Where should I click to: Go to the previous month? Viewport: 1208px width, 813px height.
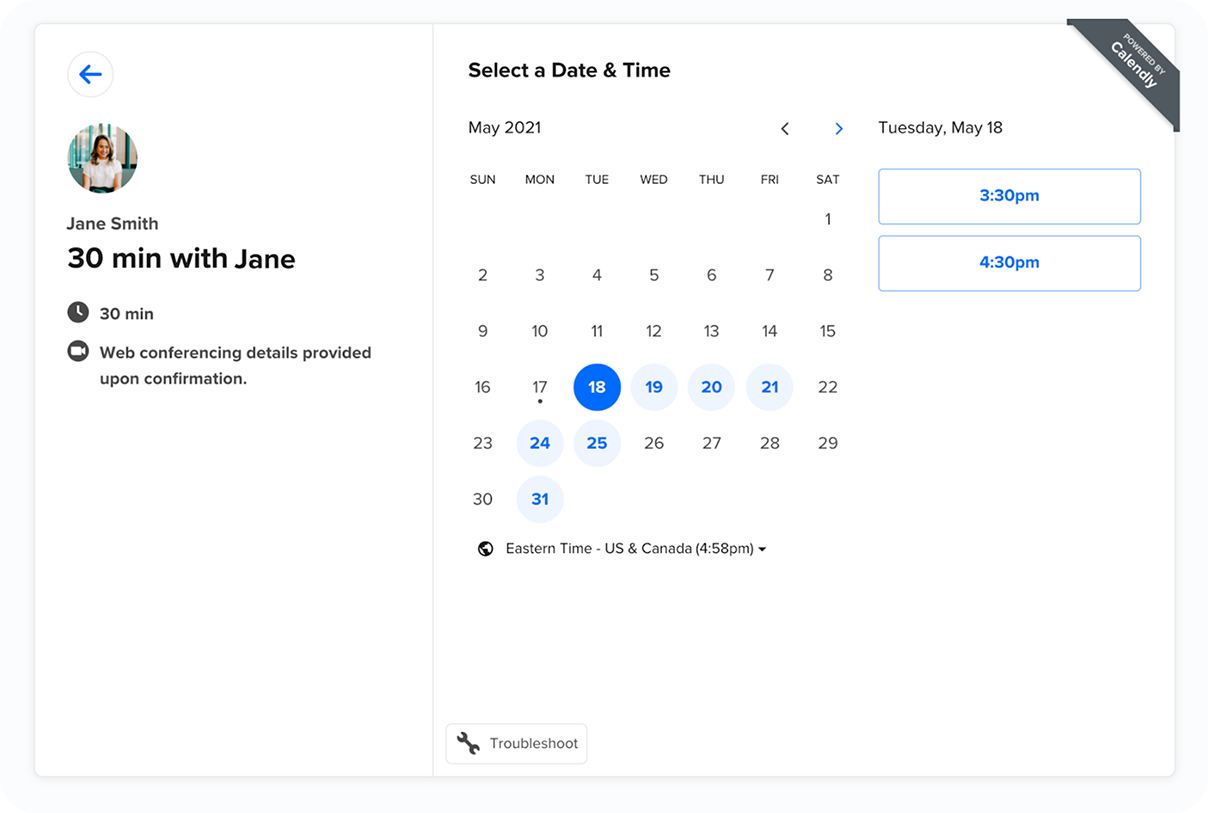(785, 129)
